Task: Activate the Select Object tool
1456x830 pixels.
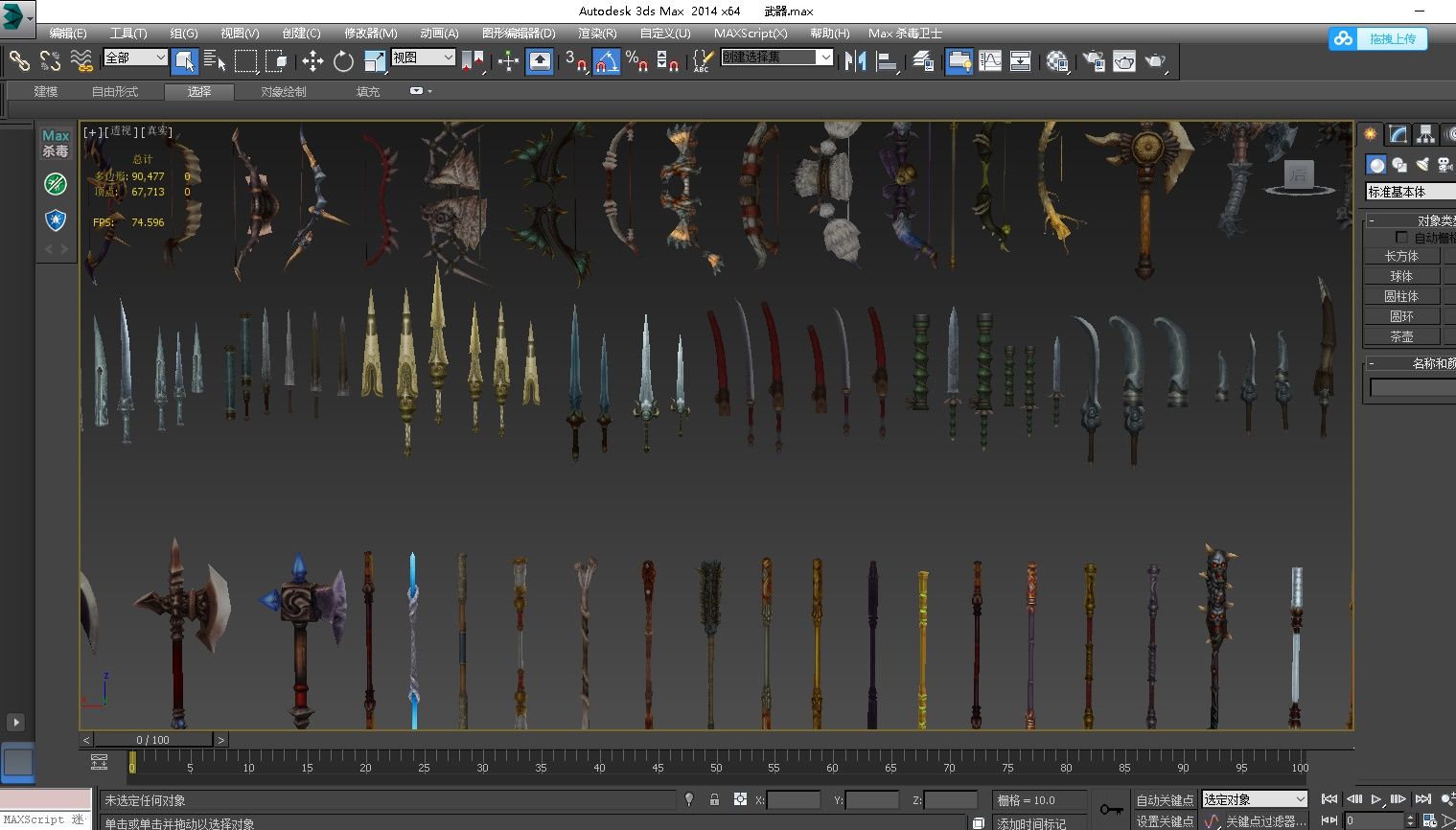Action: coord(184,61)
